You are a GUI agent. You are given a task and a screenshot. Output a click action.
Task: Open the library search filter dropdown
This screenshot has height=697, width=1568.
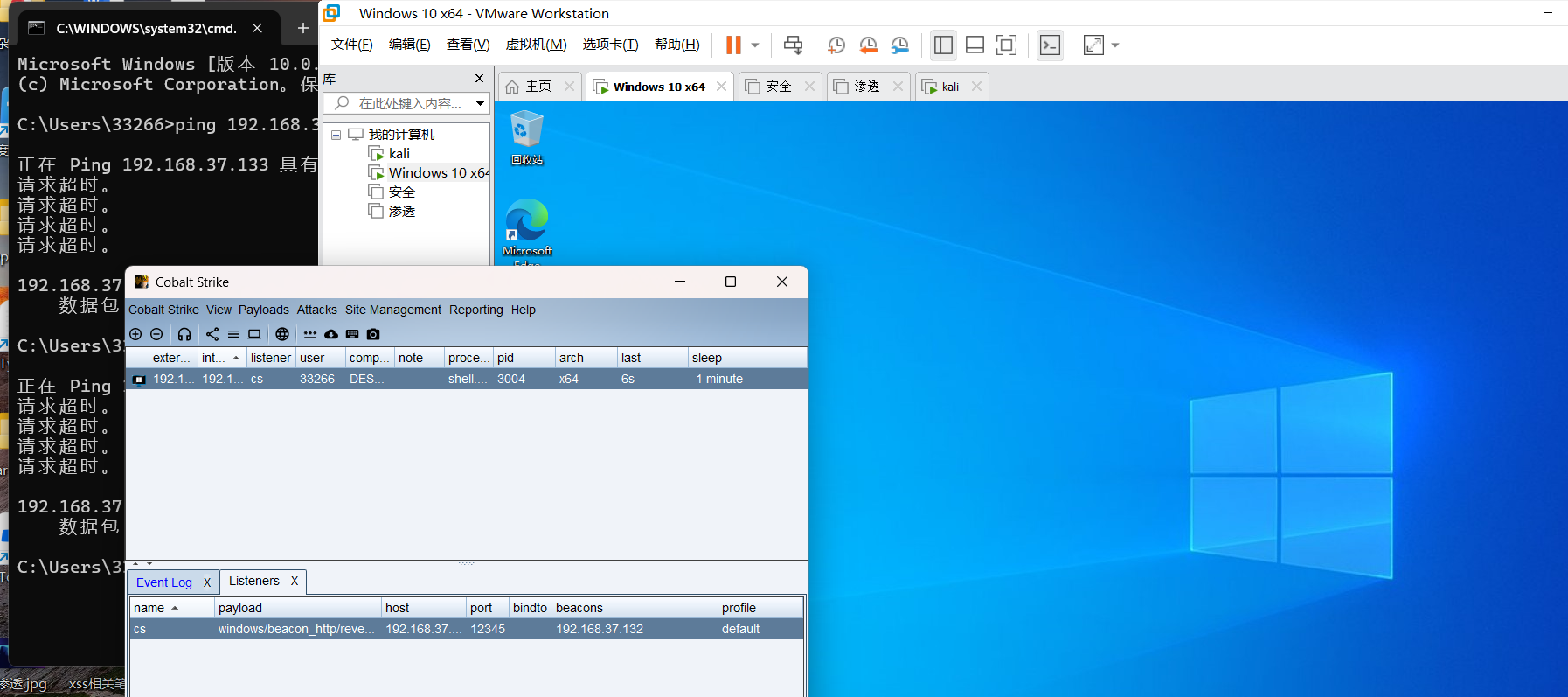(x=480, y=103)
